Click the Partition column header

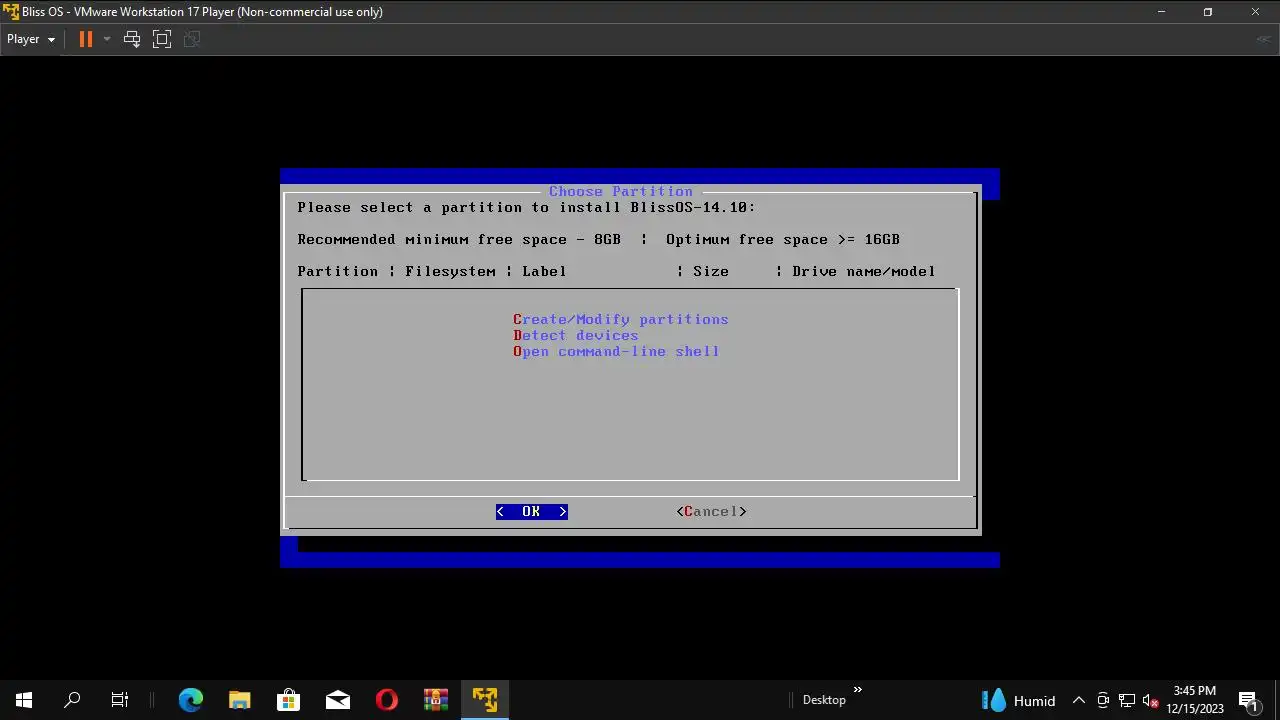tap(337, 271)
